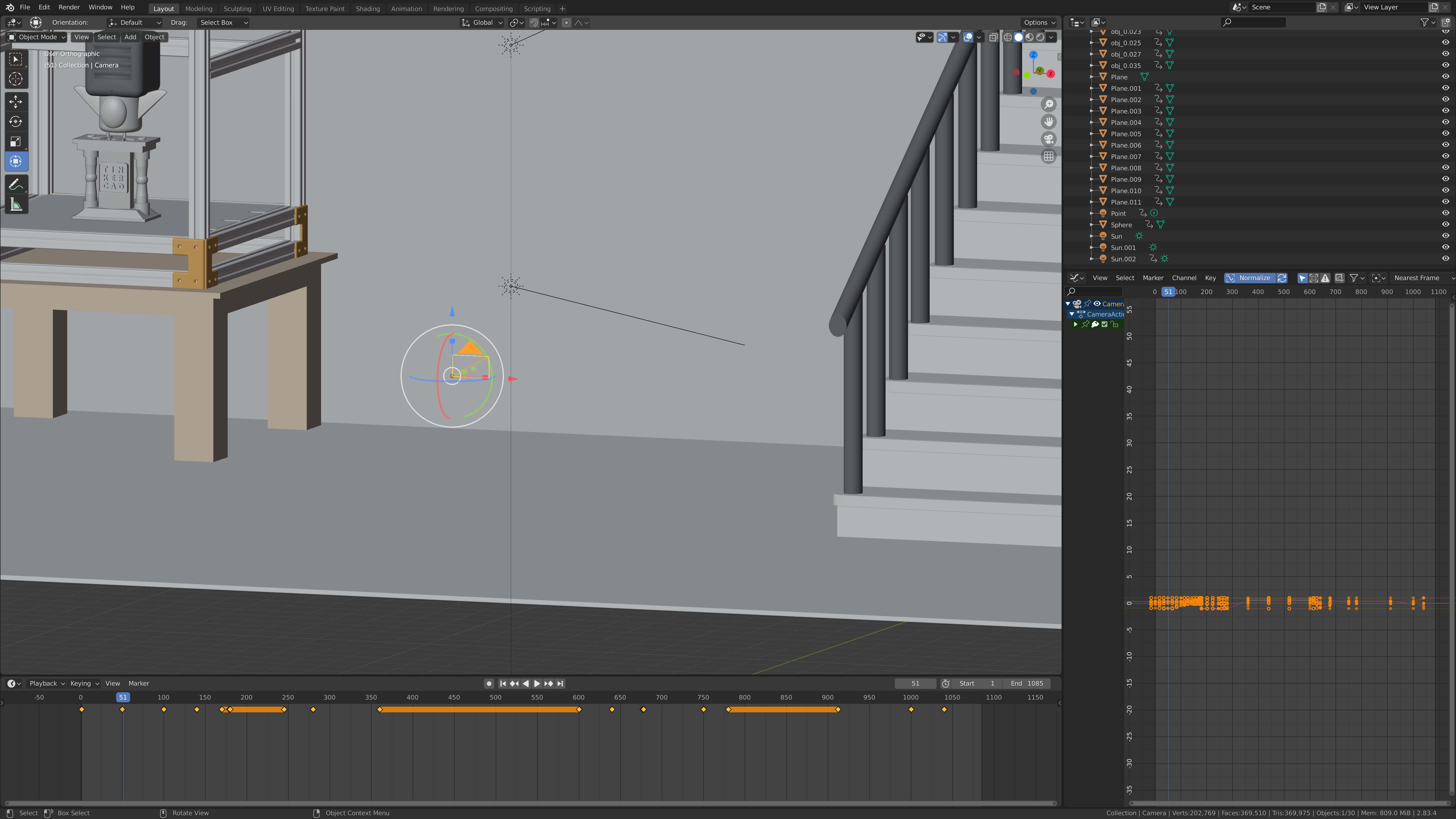The width and height of the screenshot is (1456, 819).
Task: Hide Plane.005 with its eye icon
Action: pyautogui.click(x=1445, y=134)
